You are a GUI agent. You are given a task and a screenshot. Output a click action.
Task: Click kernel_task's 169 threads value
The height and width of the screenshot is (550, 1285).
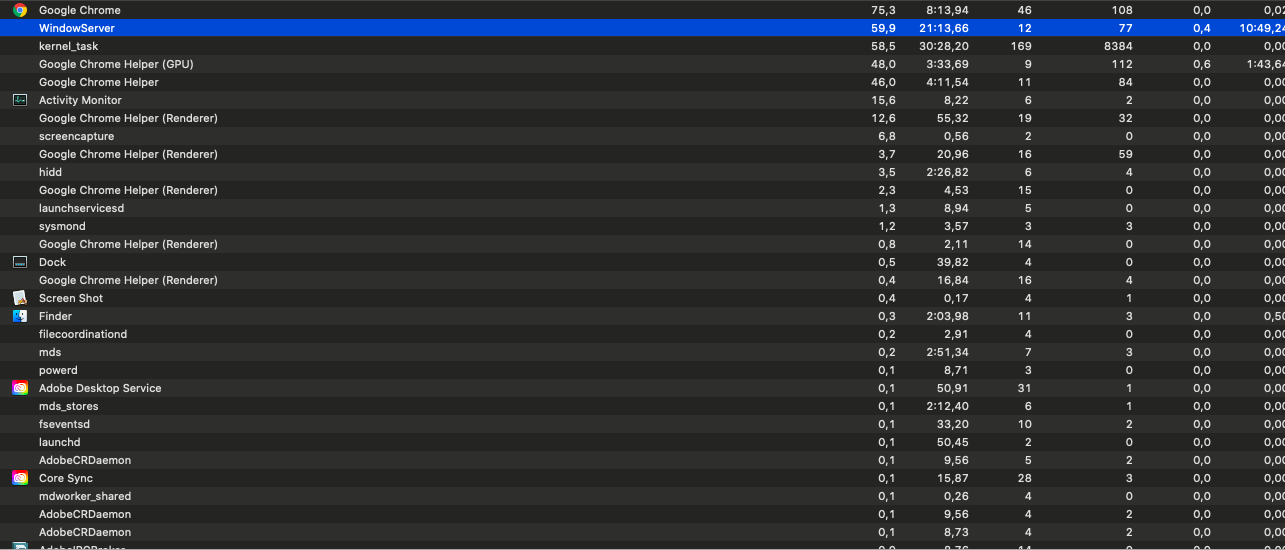(x=1021, y=46)
